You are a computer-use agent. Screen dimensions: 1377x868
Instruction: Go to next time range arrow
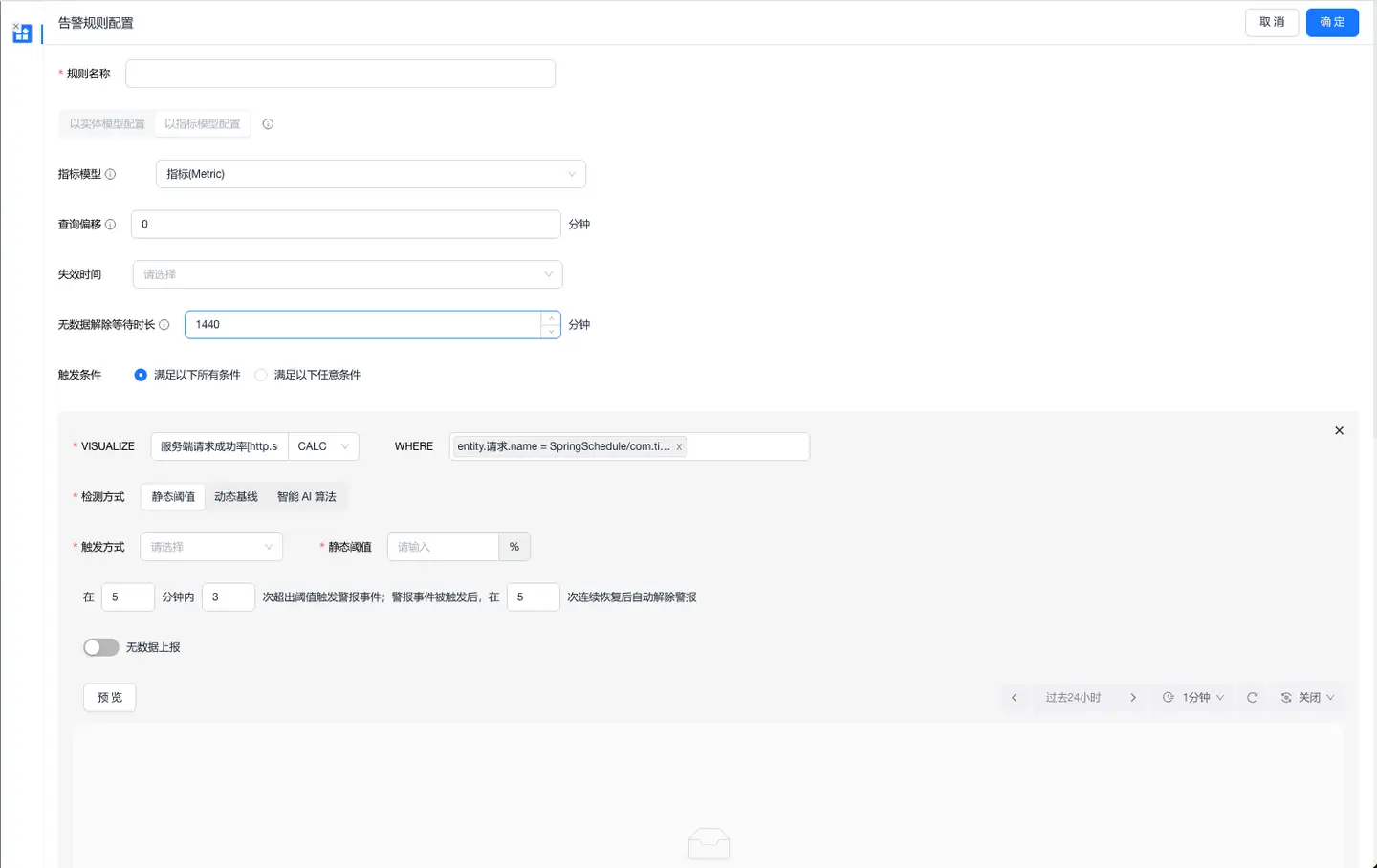coord(1133,698)
